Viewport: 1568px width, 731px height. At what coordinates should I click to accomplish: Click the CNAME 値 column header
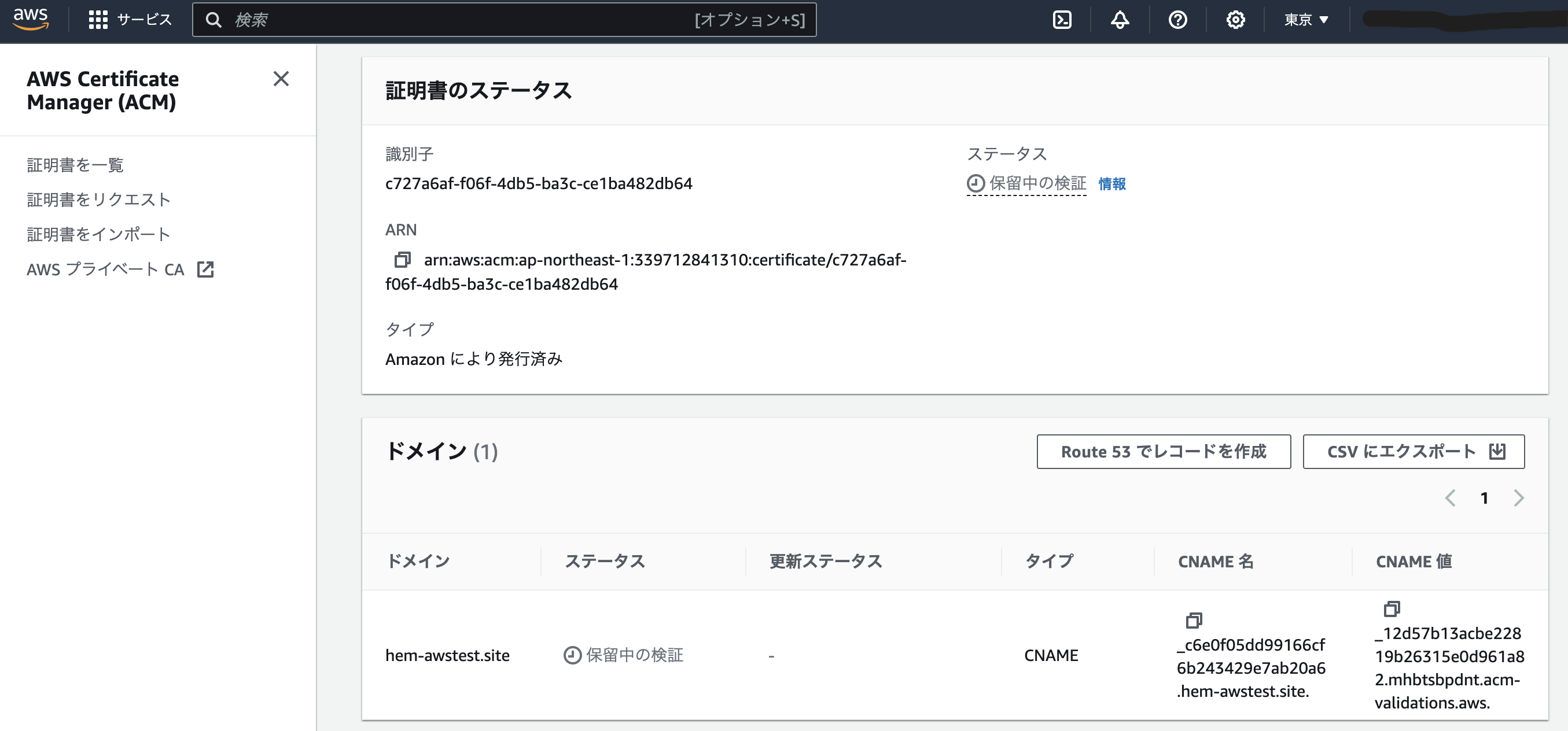coord(1414,561)
